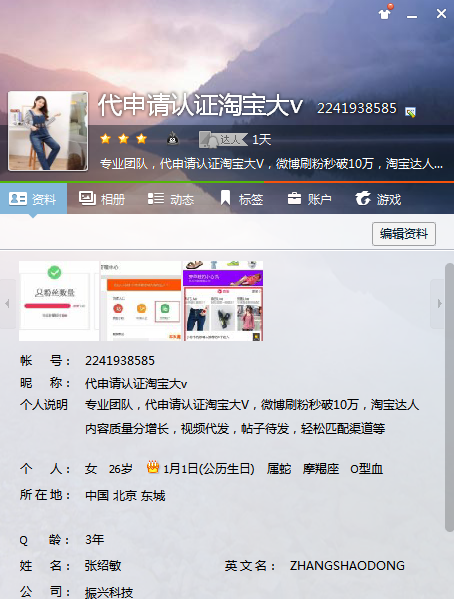This screenshot has height=599, width=454.
Task: Open the purple shopping page thumbnail
Action: 223,301
